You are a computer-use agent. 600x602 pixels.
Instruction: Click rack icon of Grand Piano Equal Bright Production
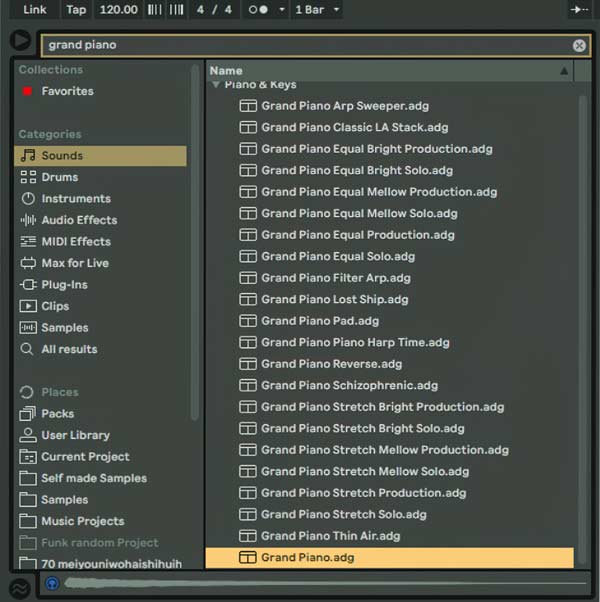(248, 149)
